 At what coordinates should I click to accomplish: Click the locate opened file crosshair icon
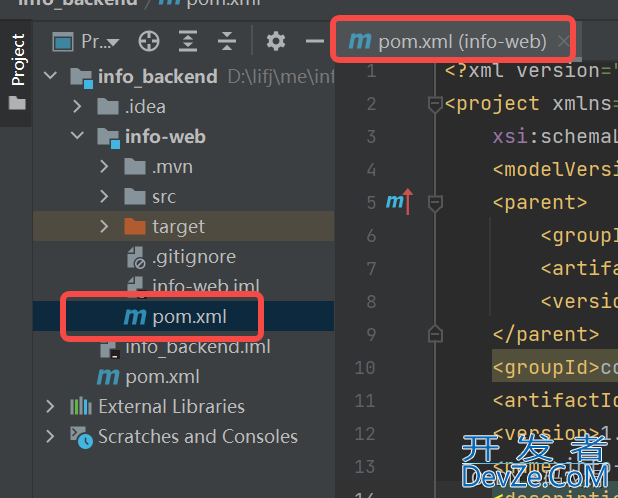pyautogui.click(x=149, y=41)
